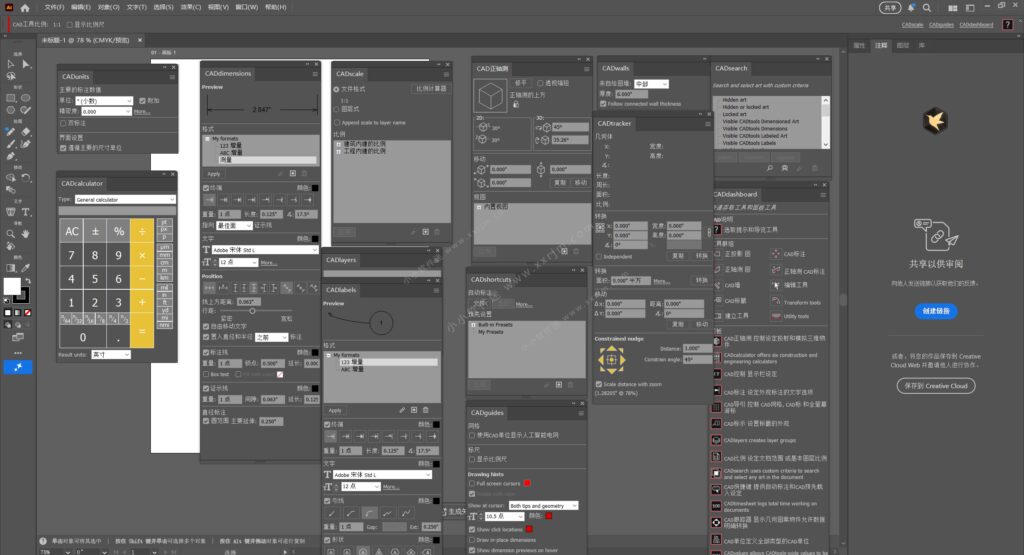Open the 文件(F) menu
The width and height of the screenshot is (1024, 555).
click(54, 7)
